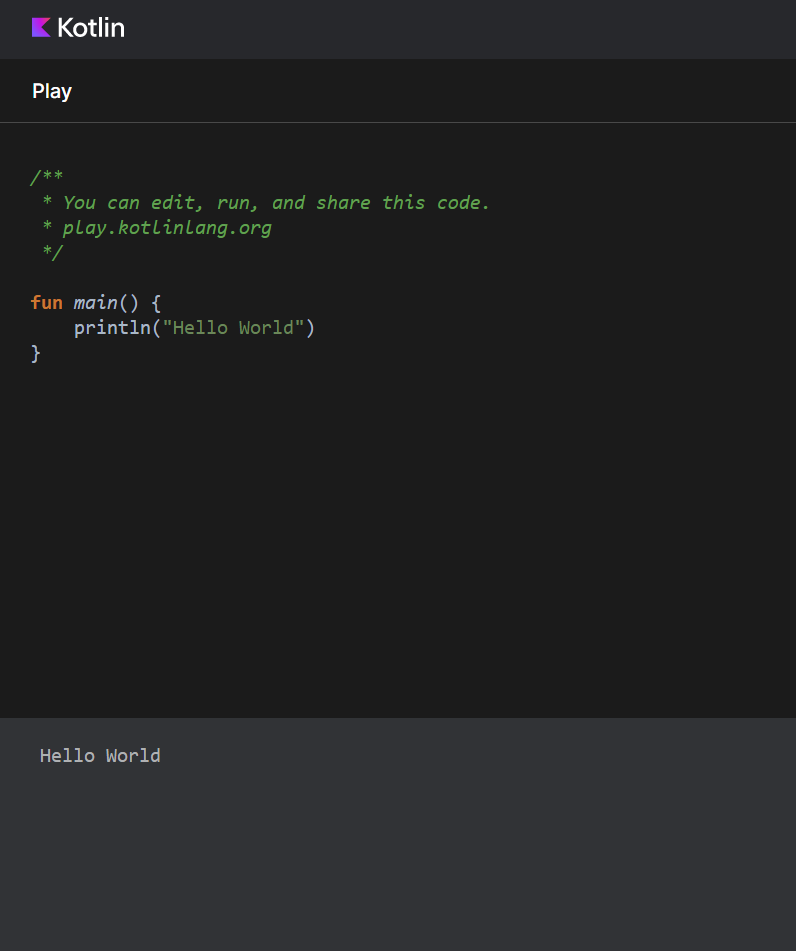Click the play.kotlinlang.org comment text
Image resolution: width=796 pixels, height=951 pixels.
tap(166, 227)
